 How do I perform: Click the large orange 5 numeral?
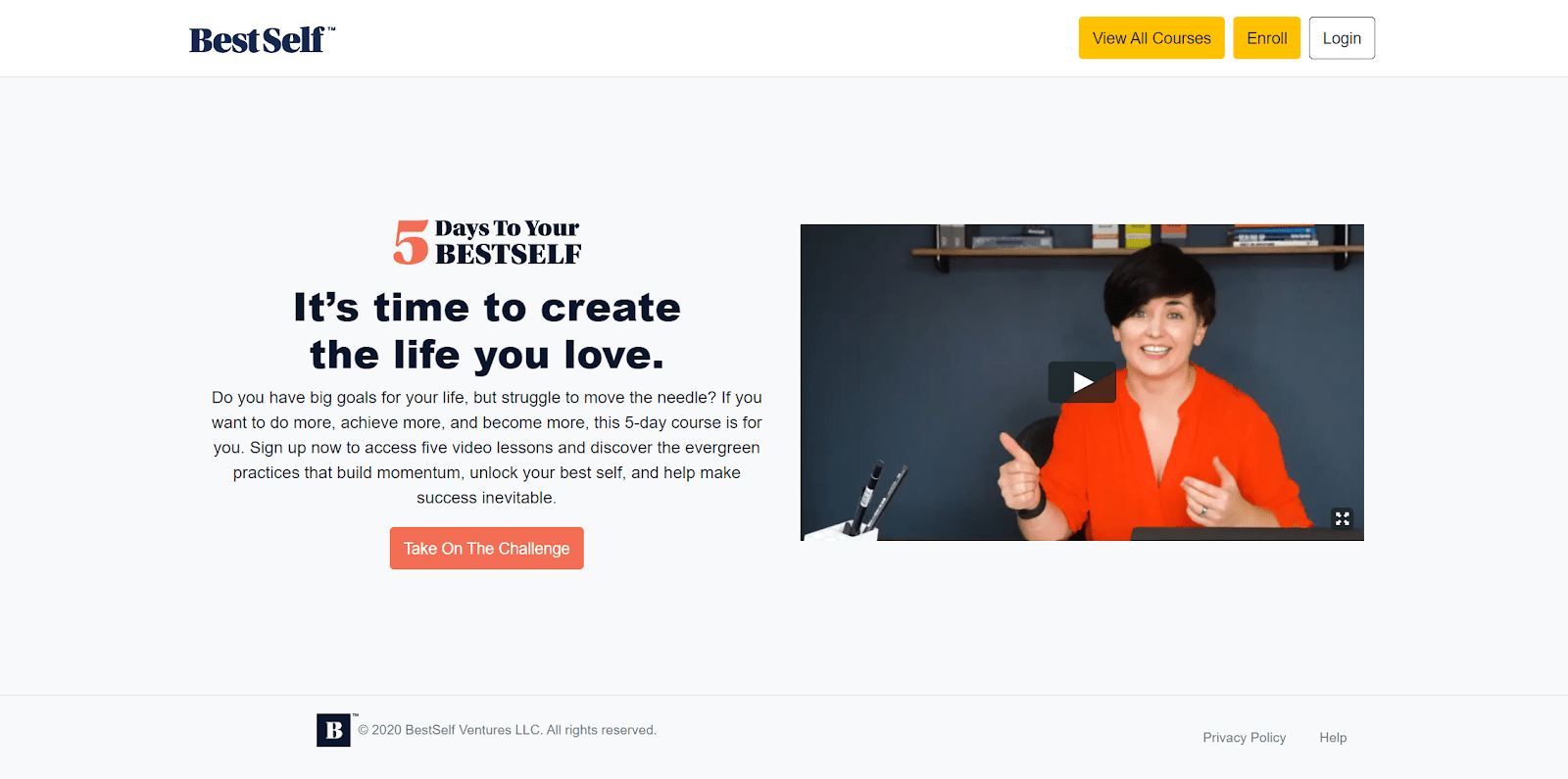pyautogui.click(x=411, y=242)
